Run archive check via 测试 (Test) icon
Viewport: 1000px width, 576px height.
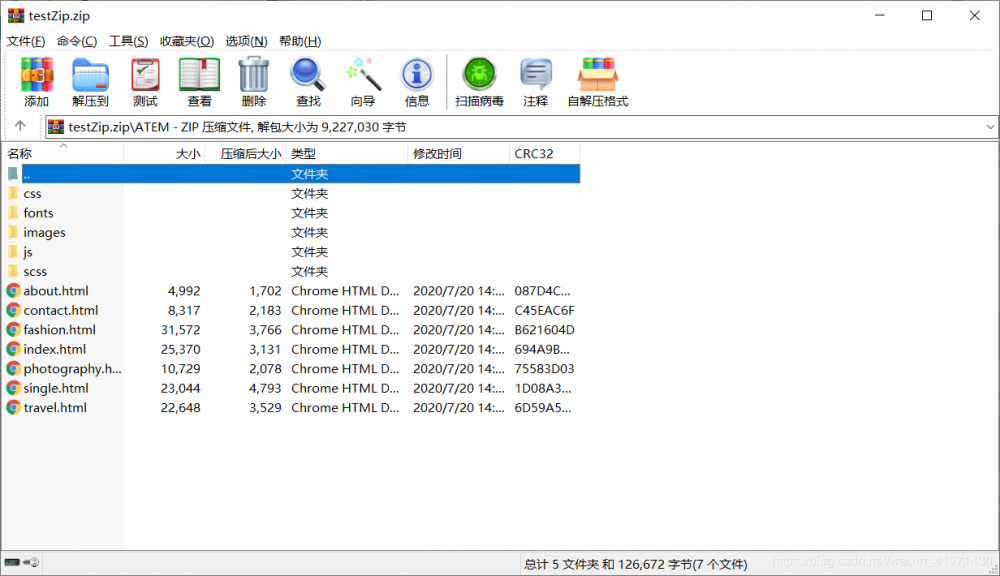tap(144, 80)
